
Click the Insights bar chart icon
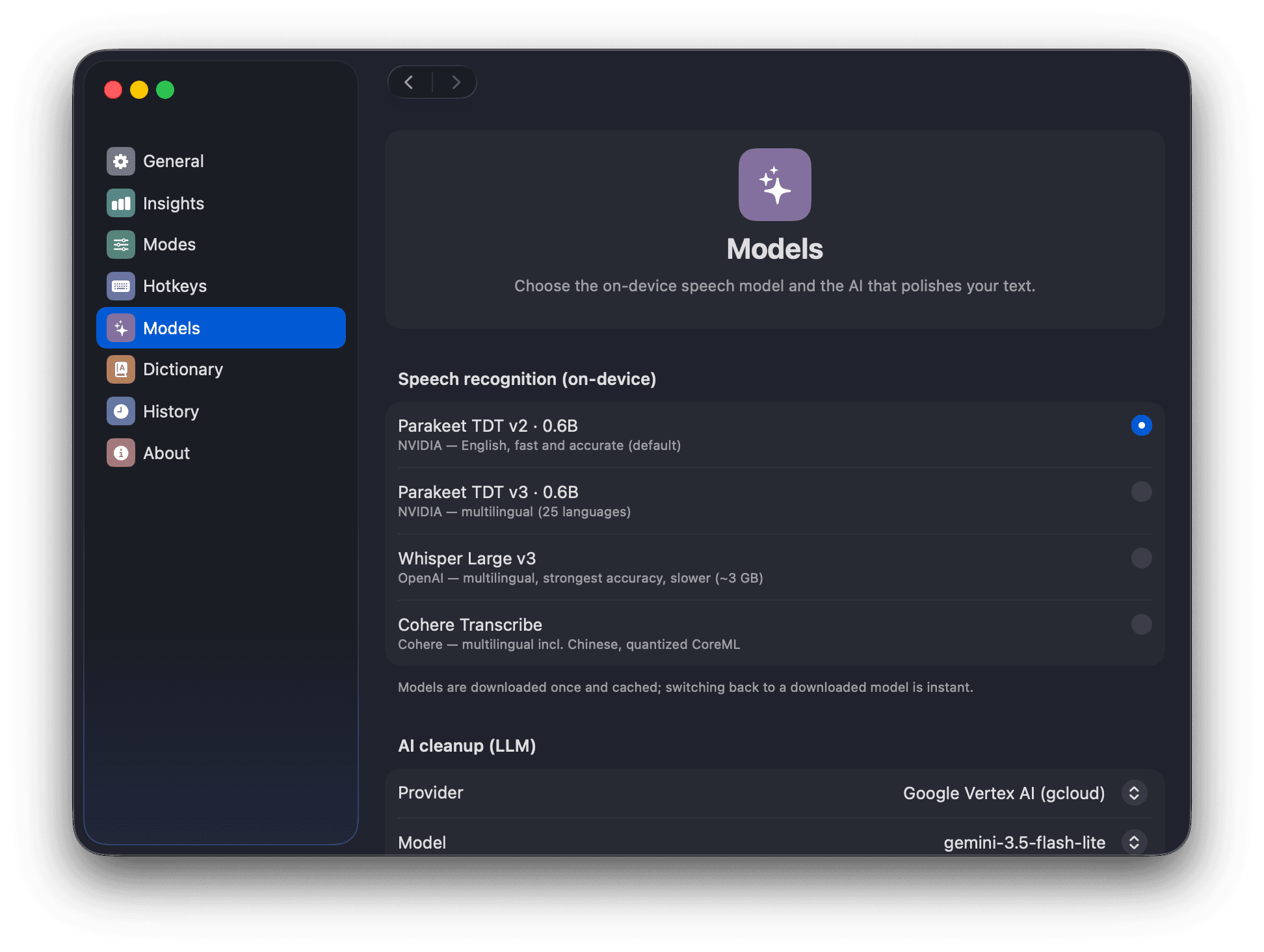pyautogui.click(x=121, y=204)
